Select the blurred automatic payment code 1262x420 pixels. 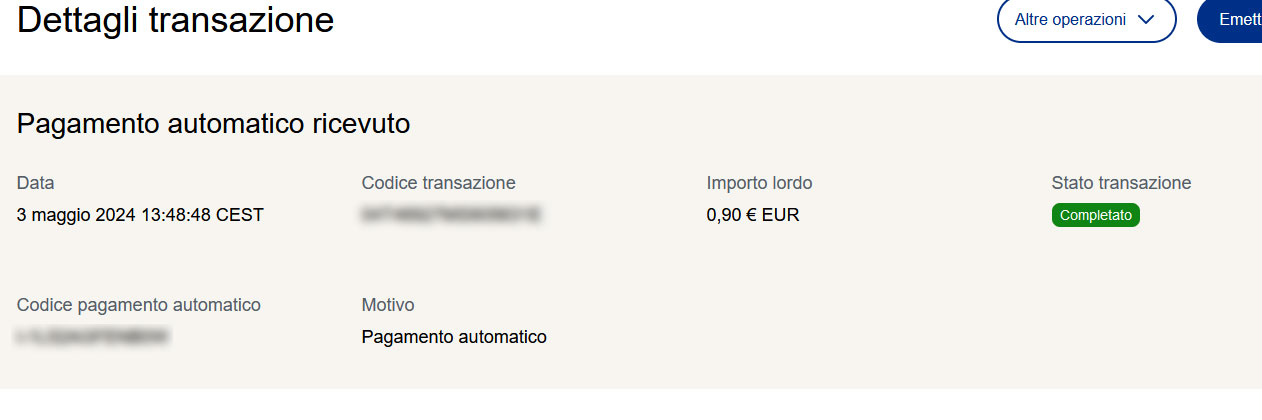[92, 337]
